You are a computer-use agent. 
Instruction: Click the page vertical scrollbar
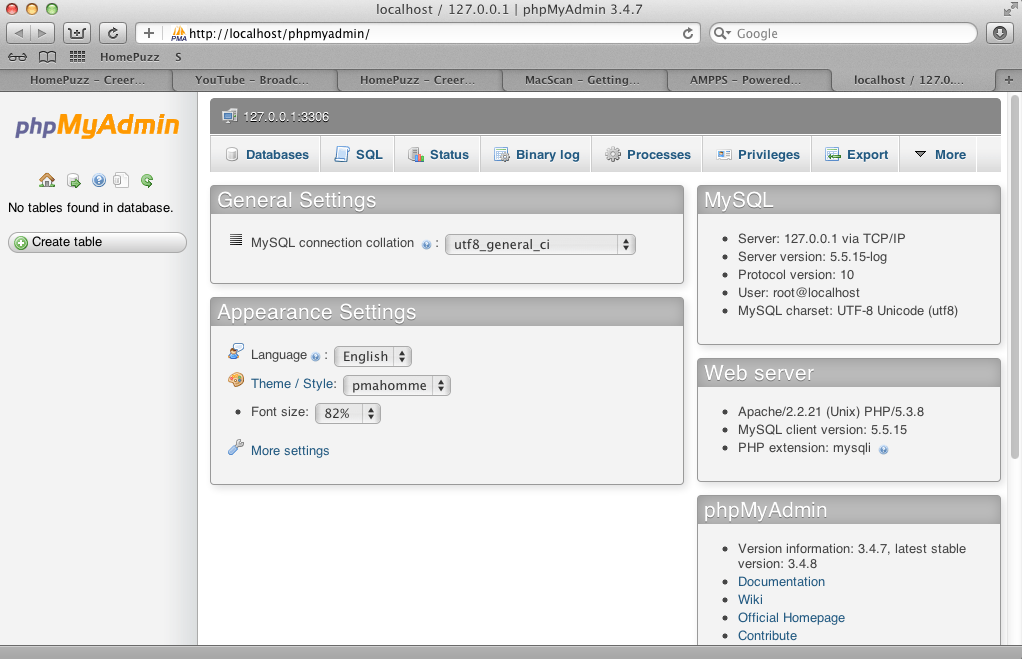(1015, 276)
